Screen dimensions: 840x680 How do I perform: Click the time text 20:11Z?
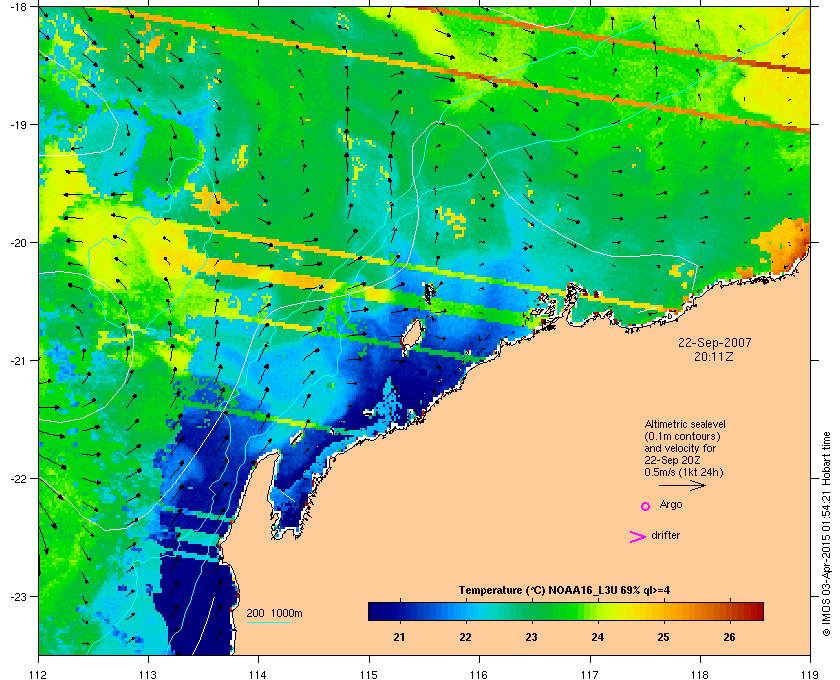tap(714, 356)
